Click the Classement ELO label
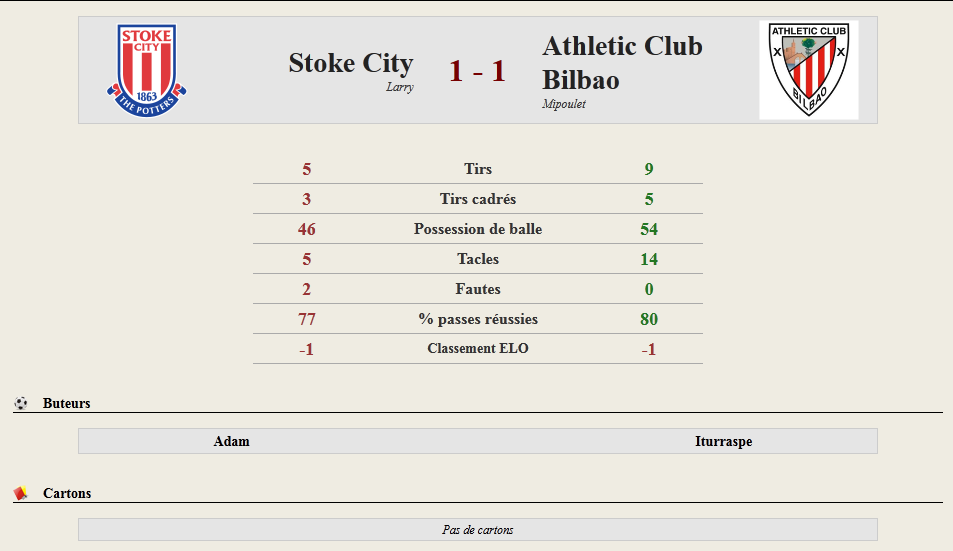The height and width of the screenshot is (551, 953). (478, 348)
